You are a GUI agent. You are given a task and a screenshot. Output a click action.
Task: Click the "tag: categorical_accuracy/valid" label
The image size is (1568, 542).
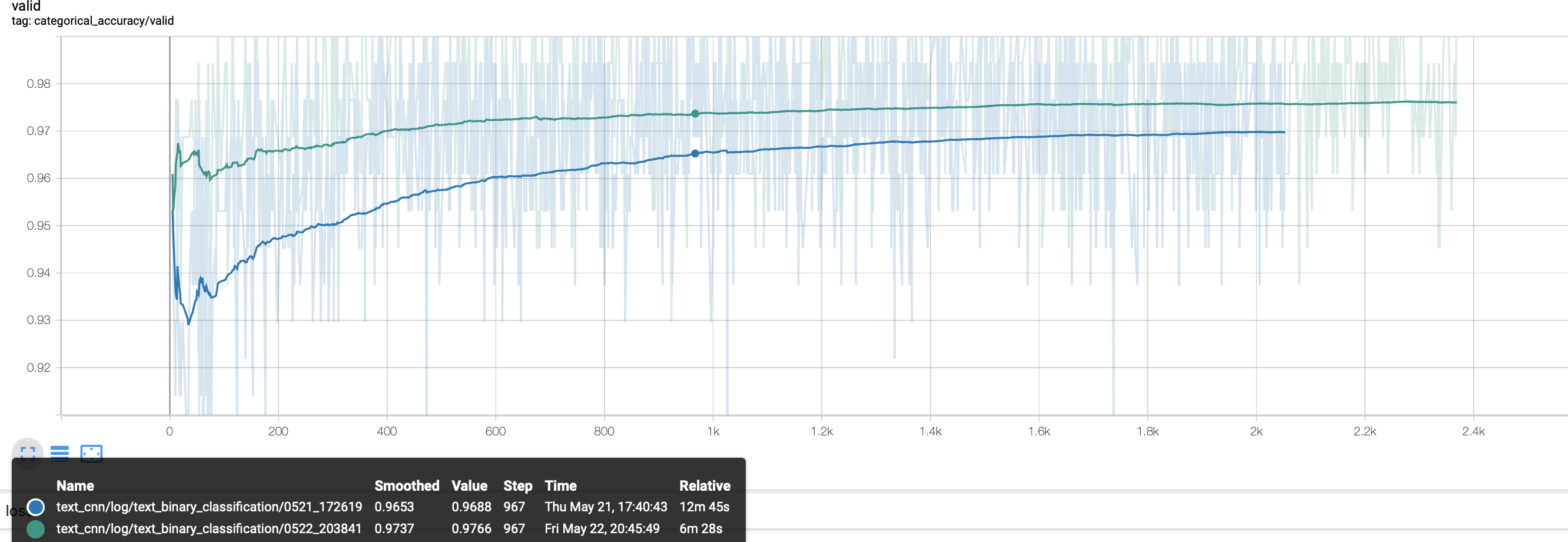[92, 21]
